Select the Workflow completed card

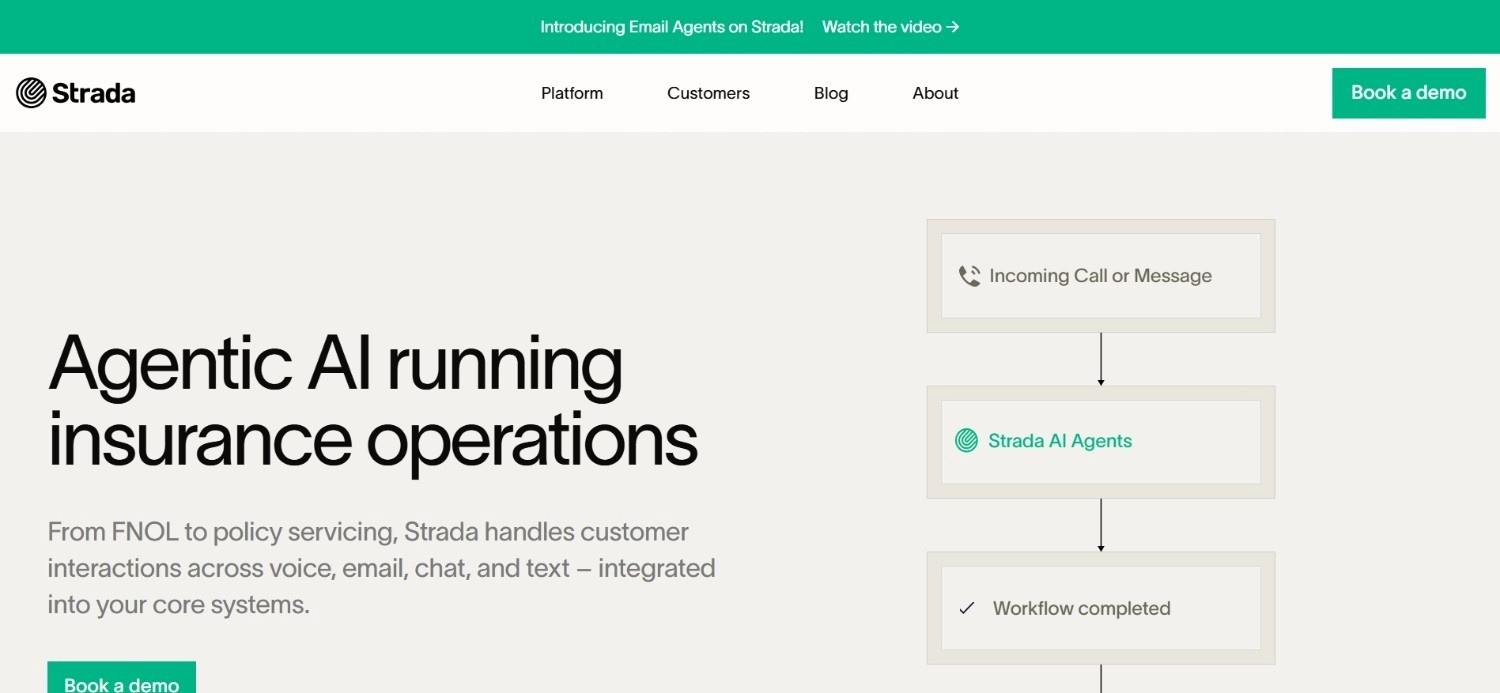tap(1101, 608)
